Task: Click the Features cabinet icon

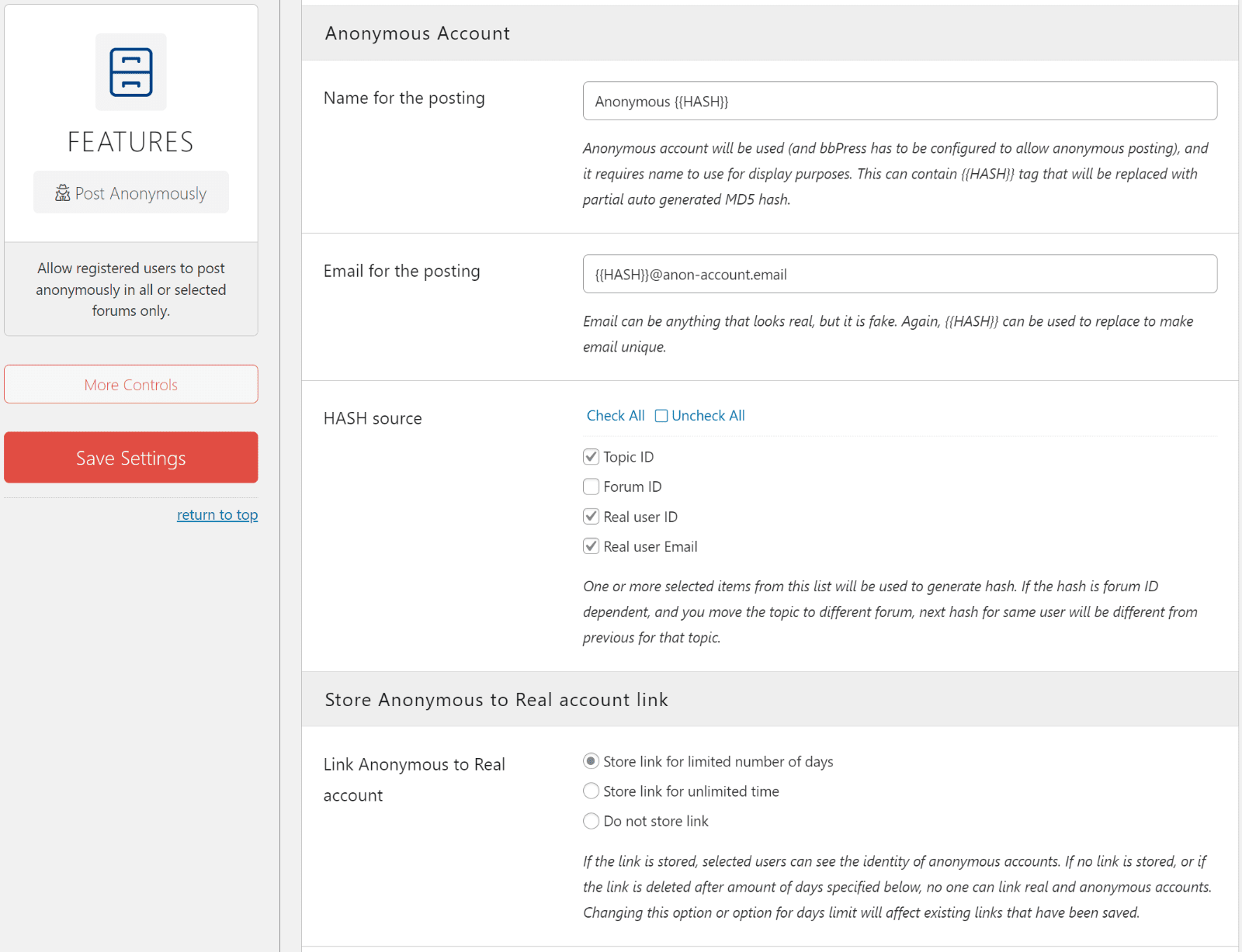Action: click(131, 72)
